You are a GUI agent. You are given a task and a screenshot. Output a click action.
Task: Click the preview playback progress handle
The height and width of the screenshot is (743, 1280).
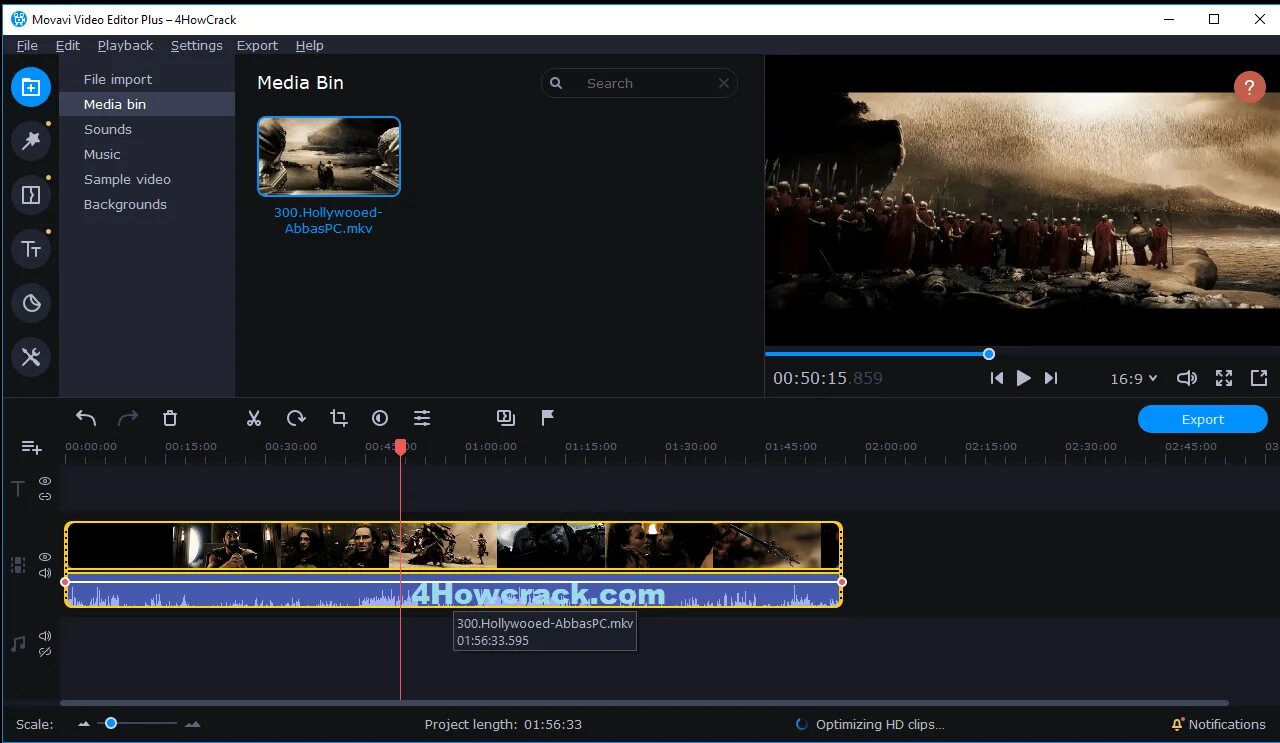click(x=989, y=354)
